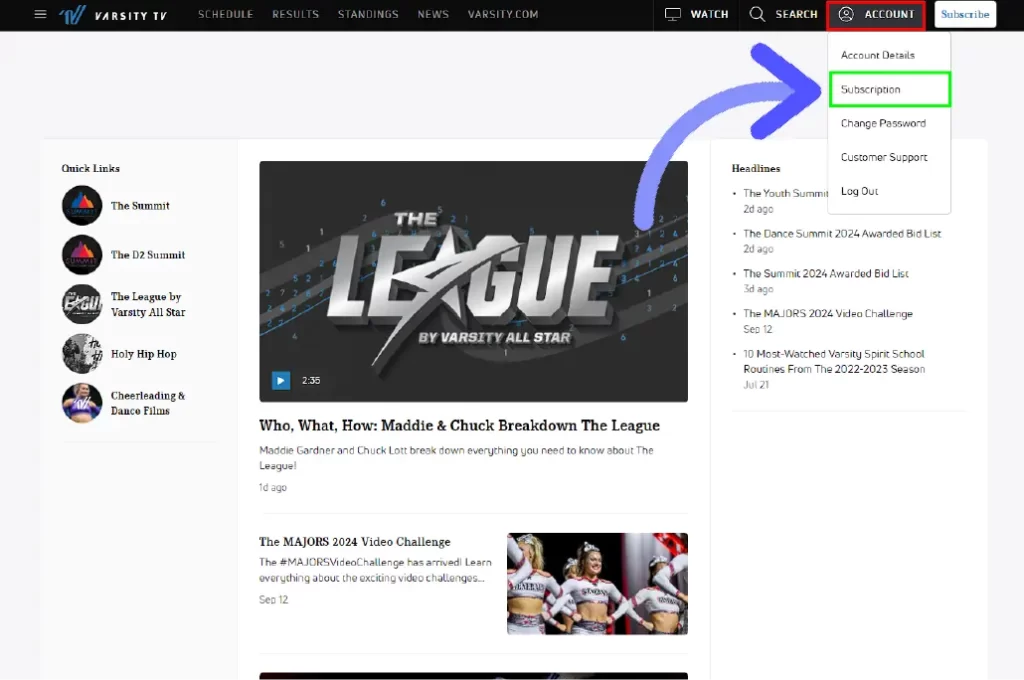Open Holy Hip Hop quick link text

click(144, 353)
